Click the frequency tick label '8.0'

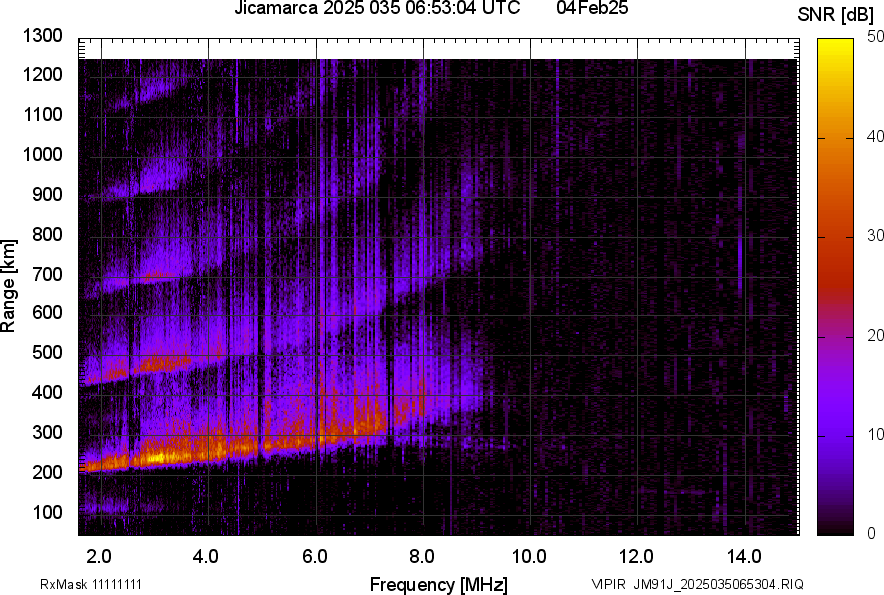(x=422, y=557)
